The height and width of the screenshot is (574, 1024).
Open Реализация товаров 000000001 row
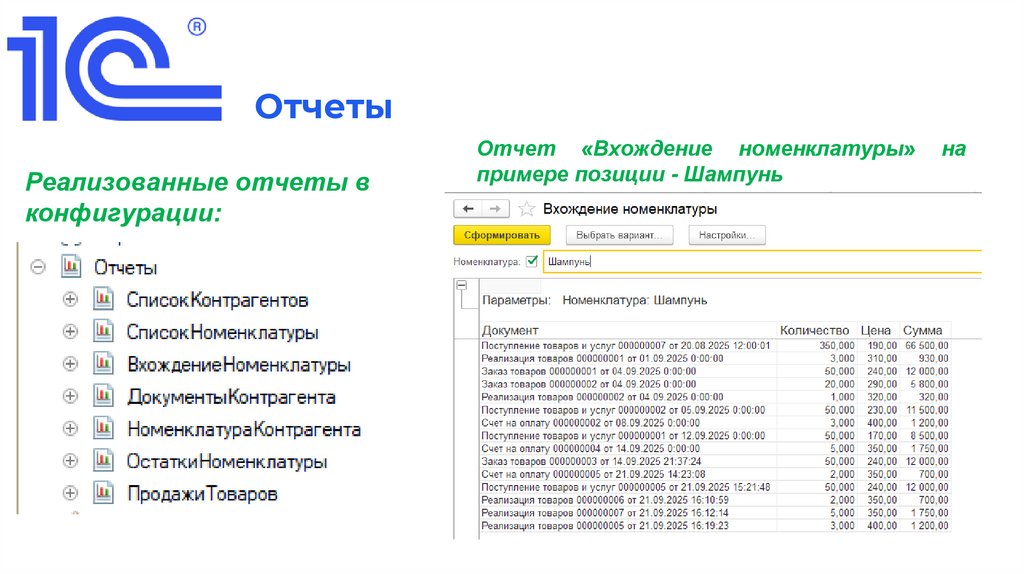(715, 359)
